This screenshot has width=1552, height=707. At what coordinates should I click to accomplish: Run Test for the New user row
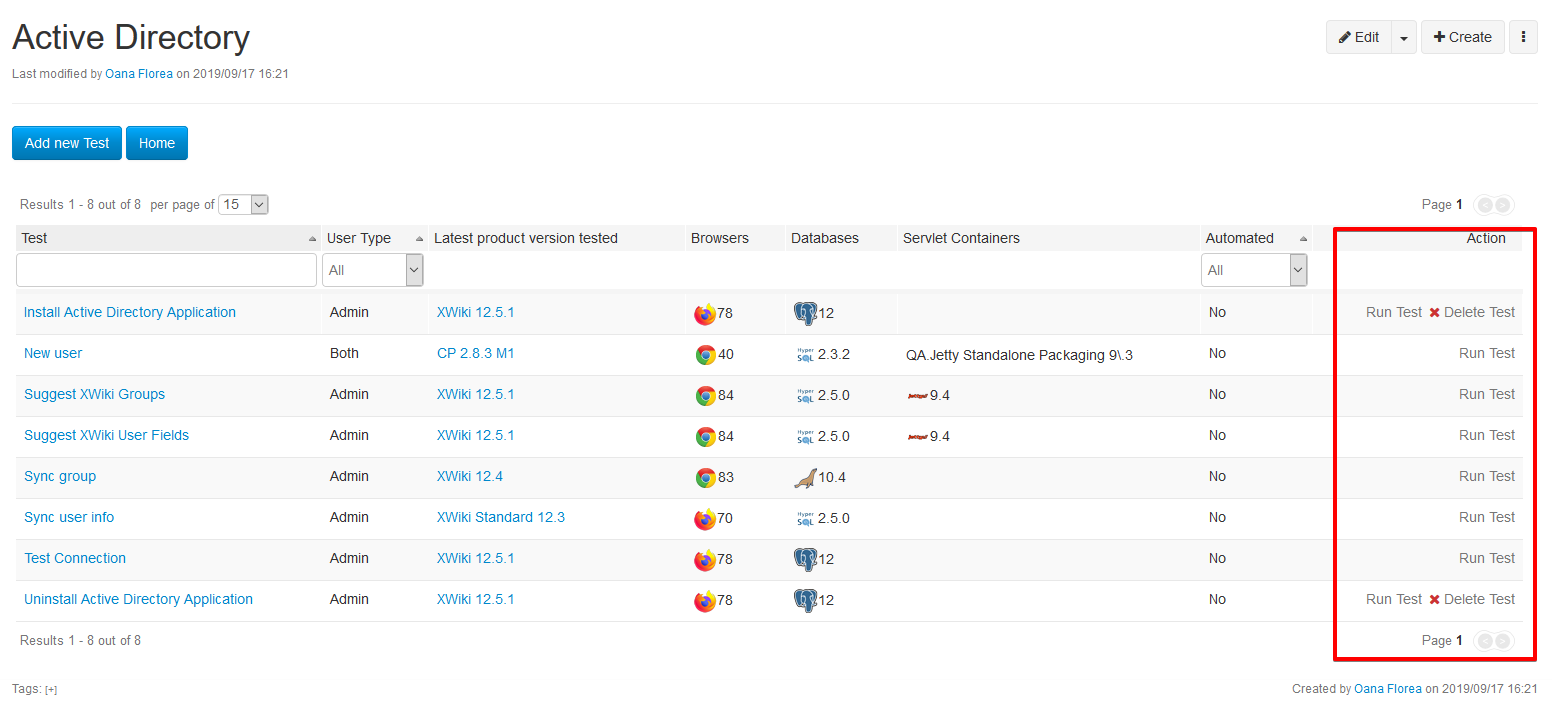pos(1487,353)
